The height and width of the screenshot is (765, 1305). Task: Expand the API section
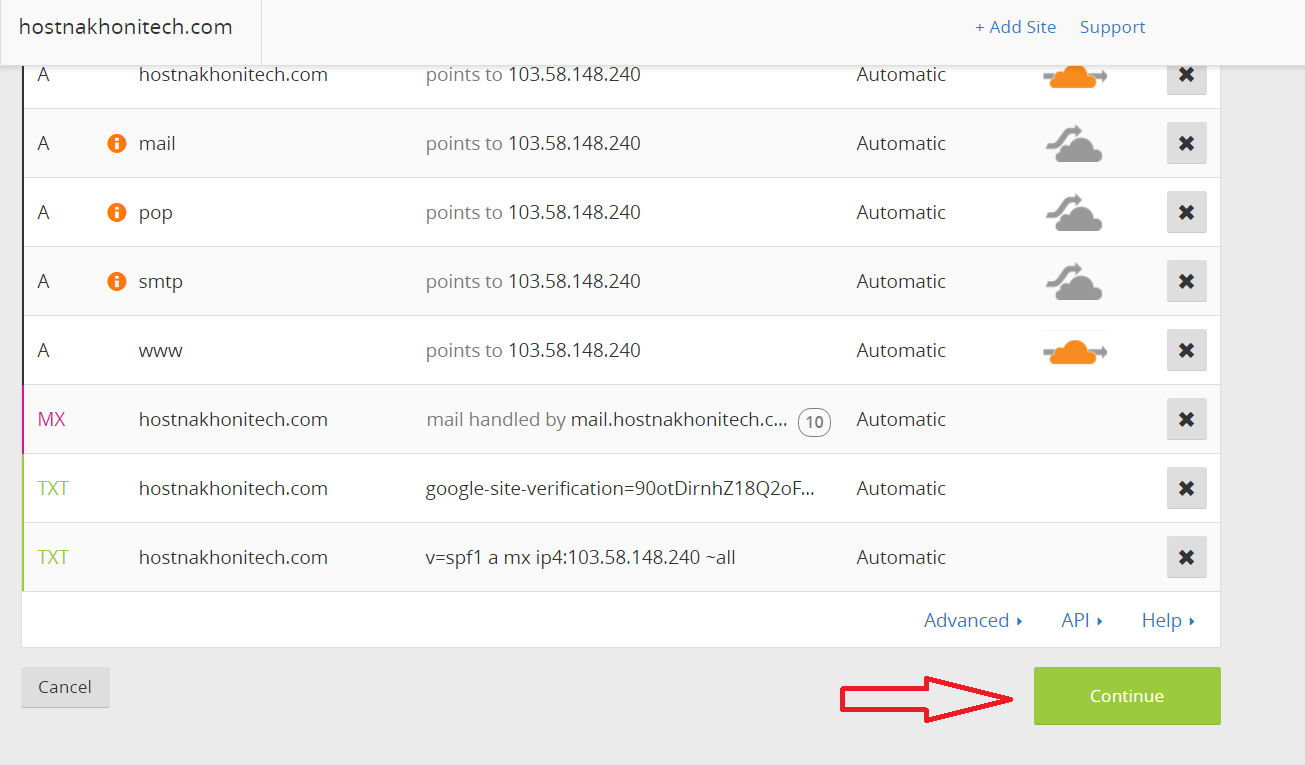tap(1082, 621)
